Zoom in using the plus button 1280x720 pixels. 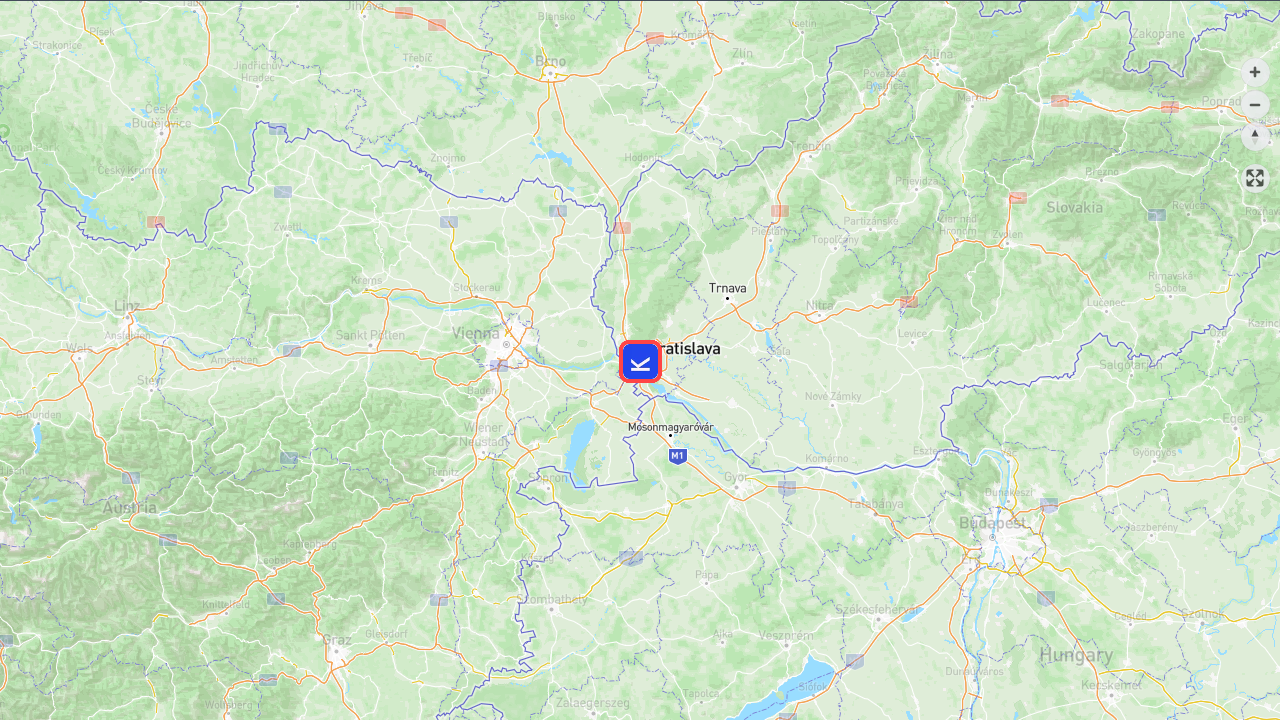(1255, 72)
